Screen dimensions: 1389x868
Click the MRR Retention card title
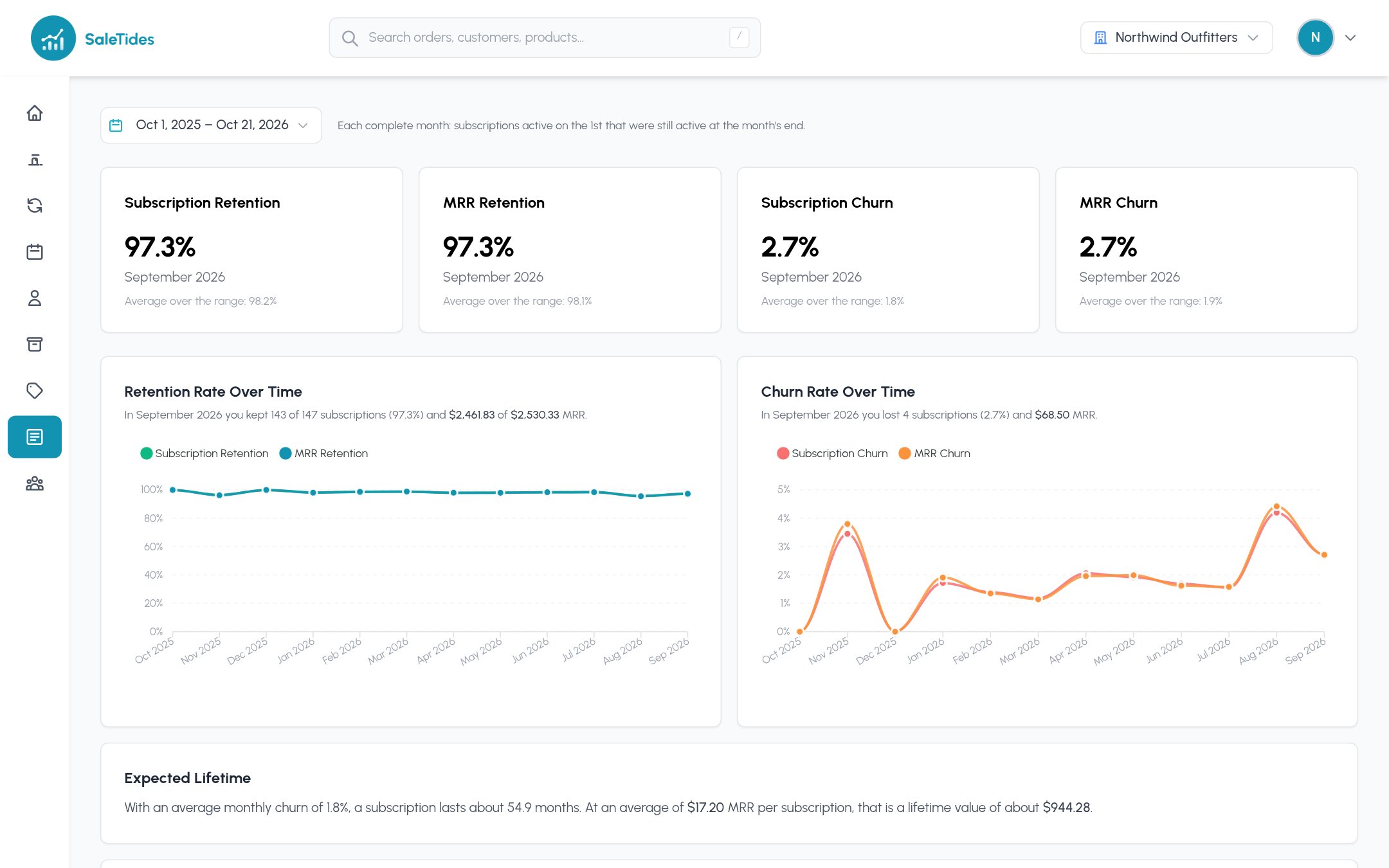(x=494, y=203)
